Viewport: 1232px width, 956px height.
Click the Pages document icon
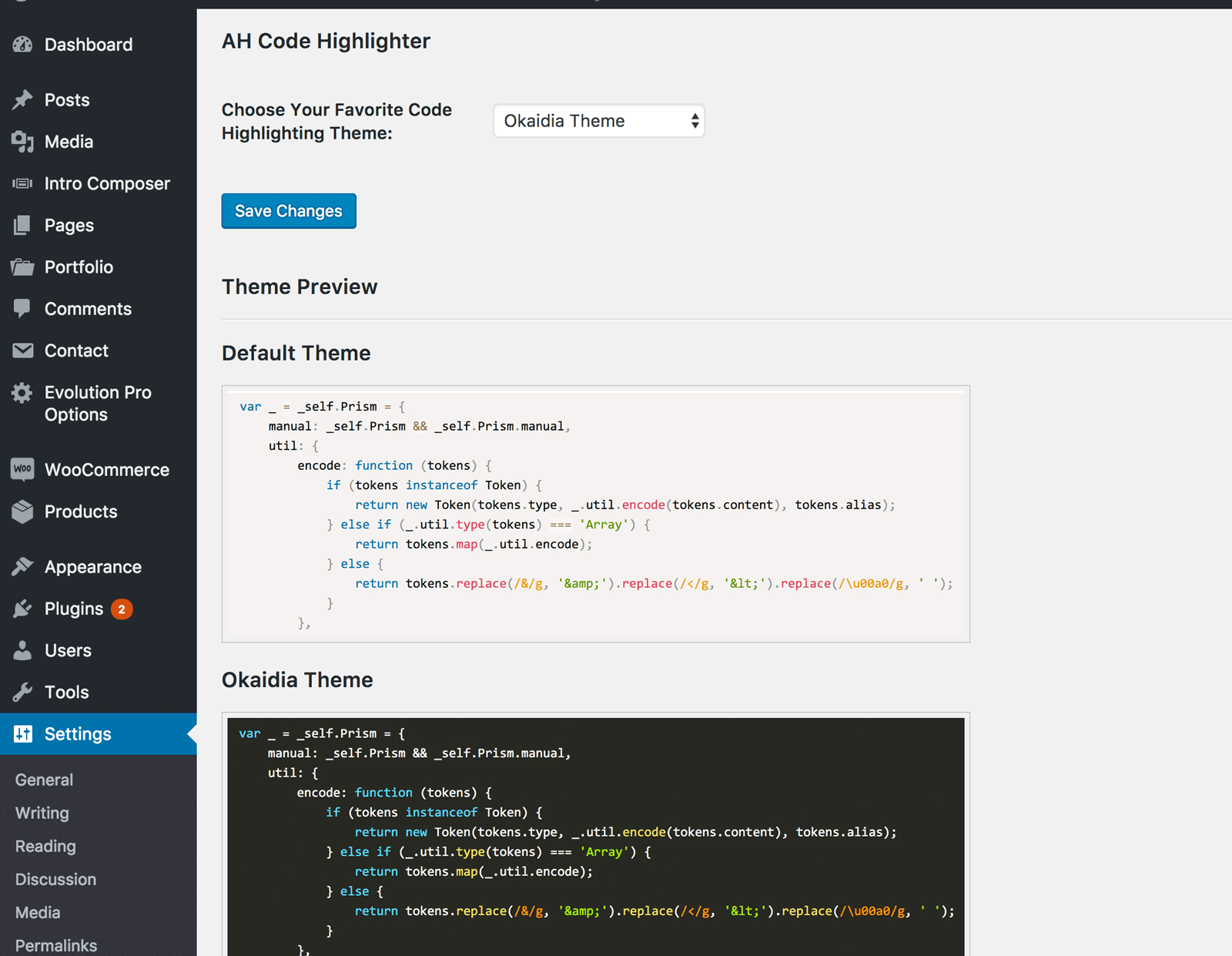(22, 225)
